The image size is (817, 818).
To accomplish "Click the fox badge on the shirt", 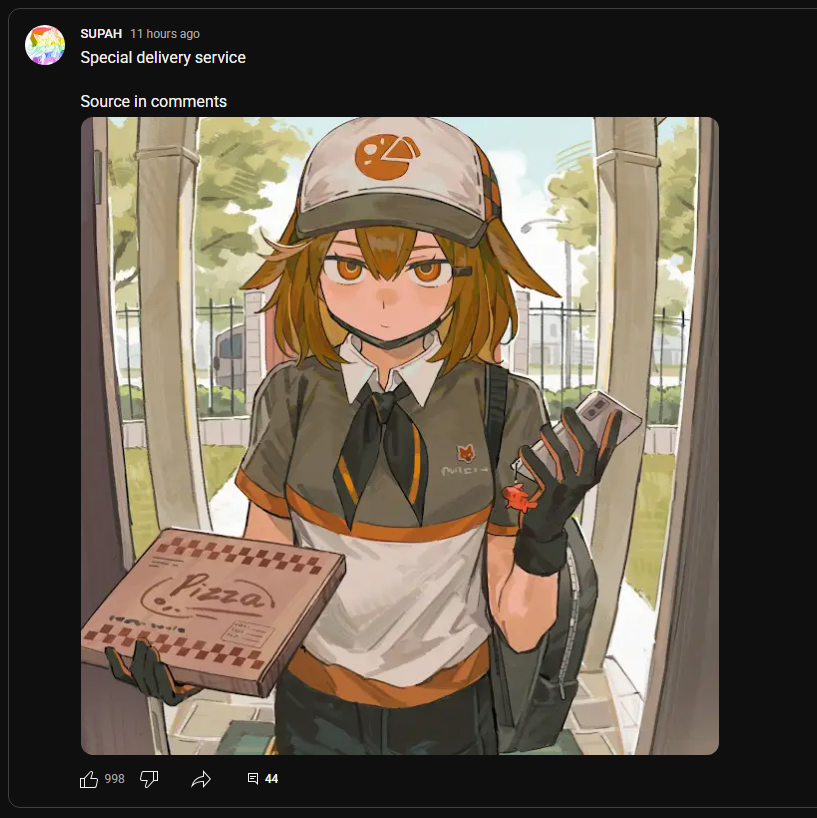I will pyautogui.click(x=465, y=454).
